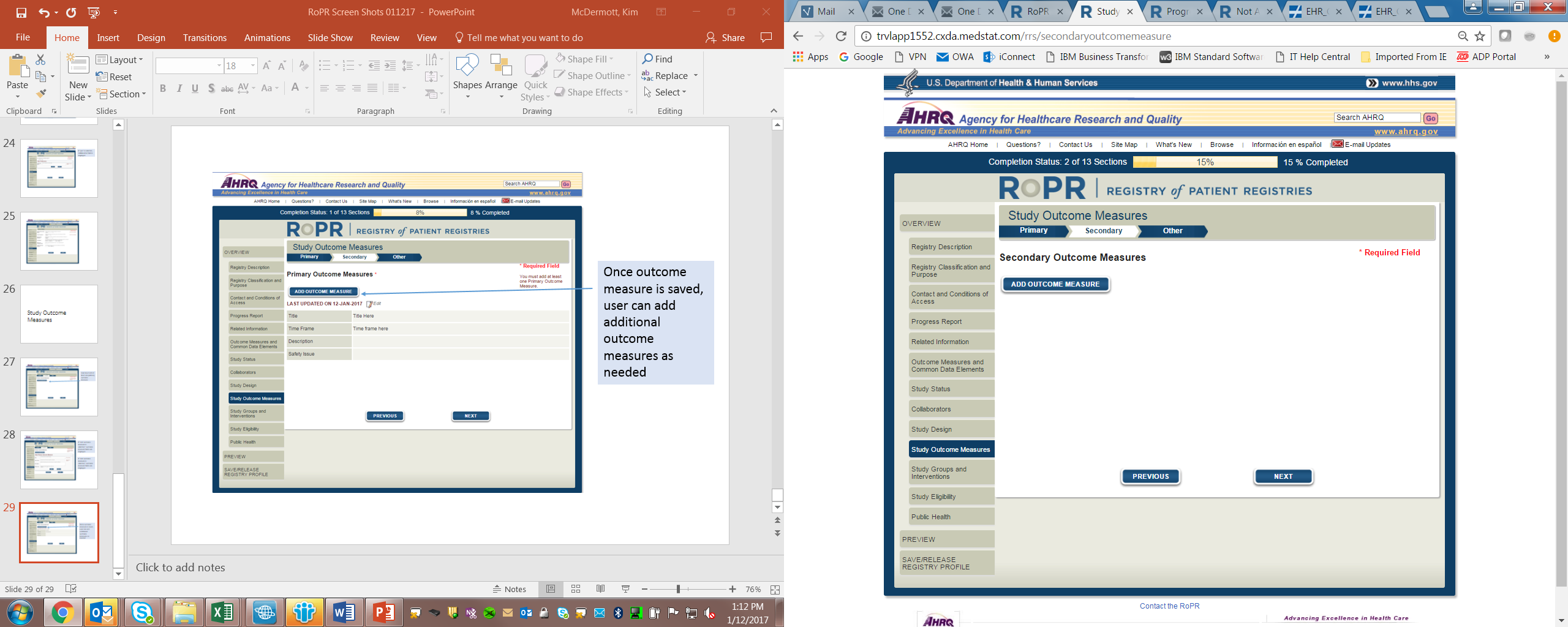The width and height of the screenshot is (1568, 627).
Task: Align text to the left
Action: 324,88
